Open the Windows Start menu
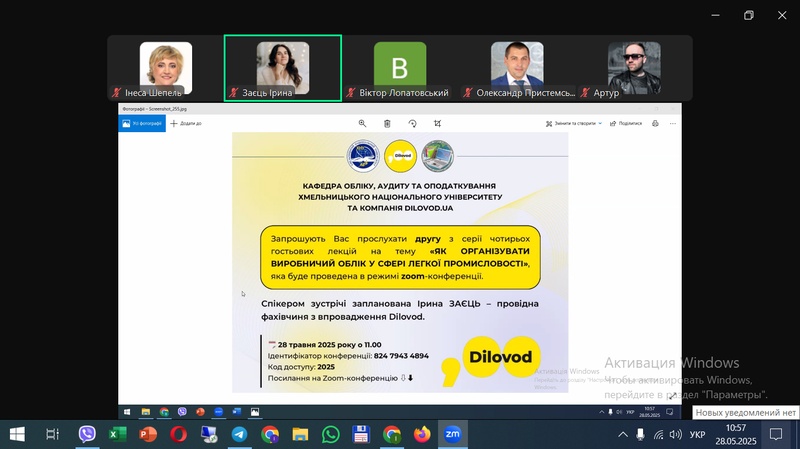This screenshot has width=800, height=449. 17,434
